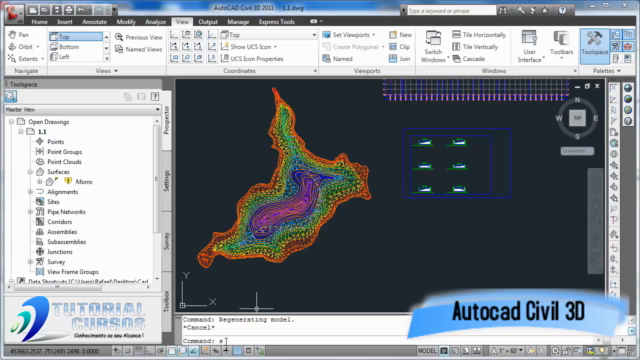This screenshot has height=360, width=640.
Task: Click Plot (print) in quick access toolbar
Action: coord(69,10)
